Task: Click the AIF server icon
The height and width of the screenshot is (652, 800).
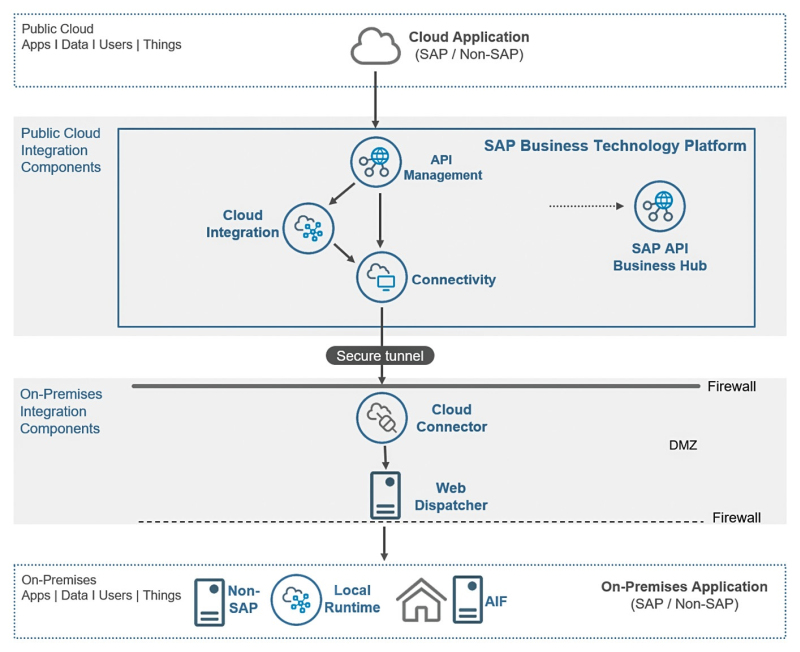Action: pos(467,600)
